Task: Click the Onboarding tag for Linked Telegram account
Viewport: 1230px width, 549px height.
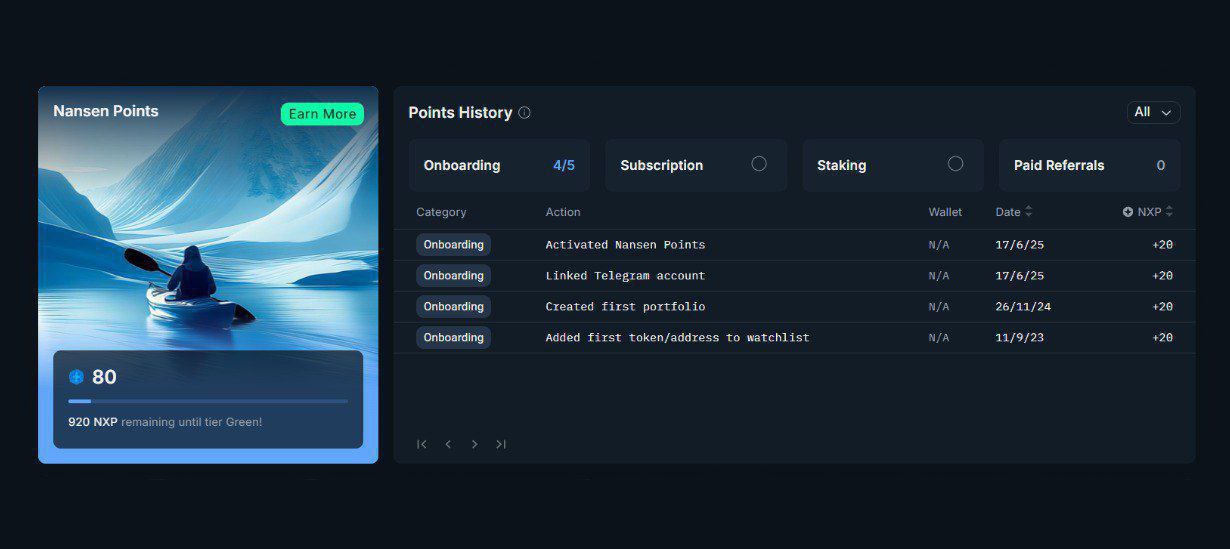Action: (x=453, y=276)
